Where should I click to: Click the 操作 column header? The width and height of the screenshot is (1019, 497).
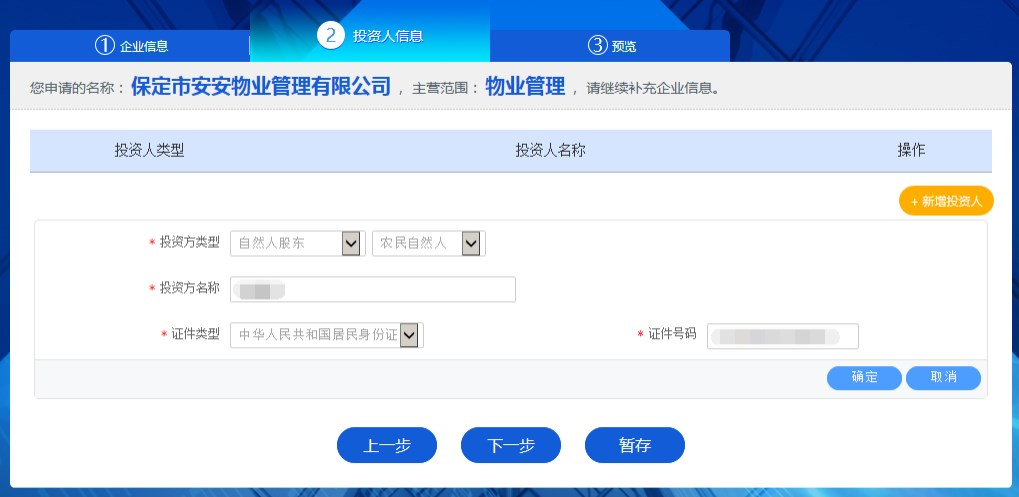tap(911, 151)
